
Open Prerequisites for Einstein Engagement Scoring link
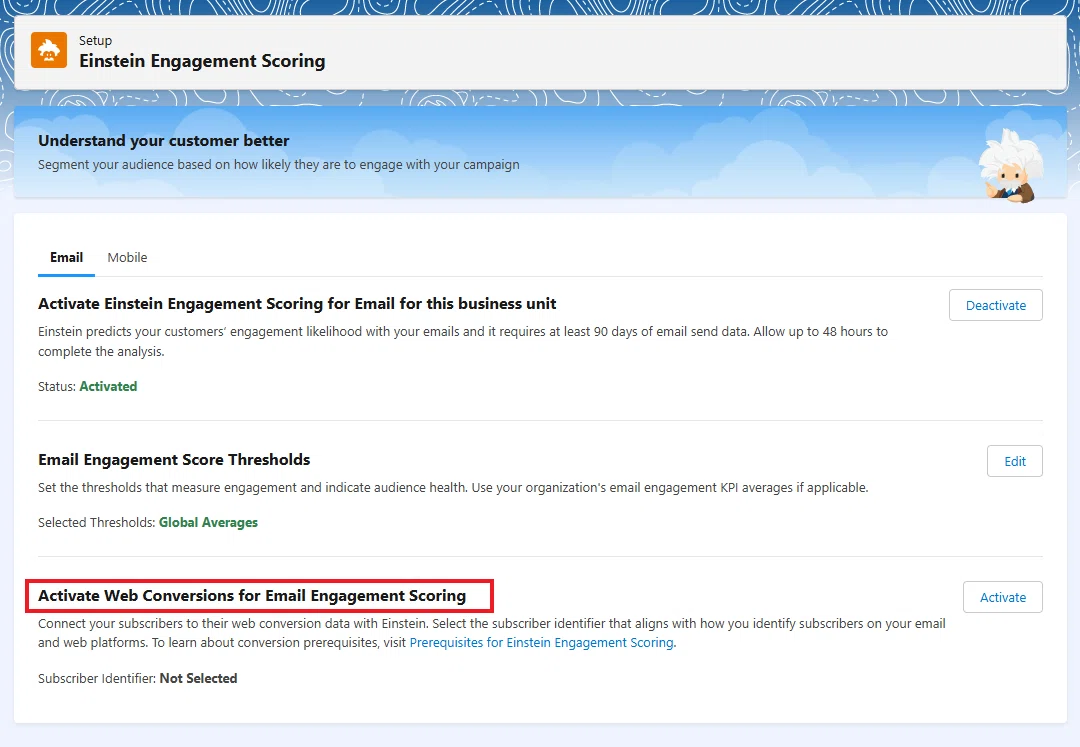pyautogui.click(x=543, y=642)
